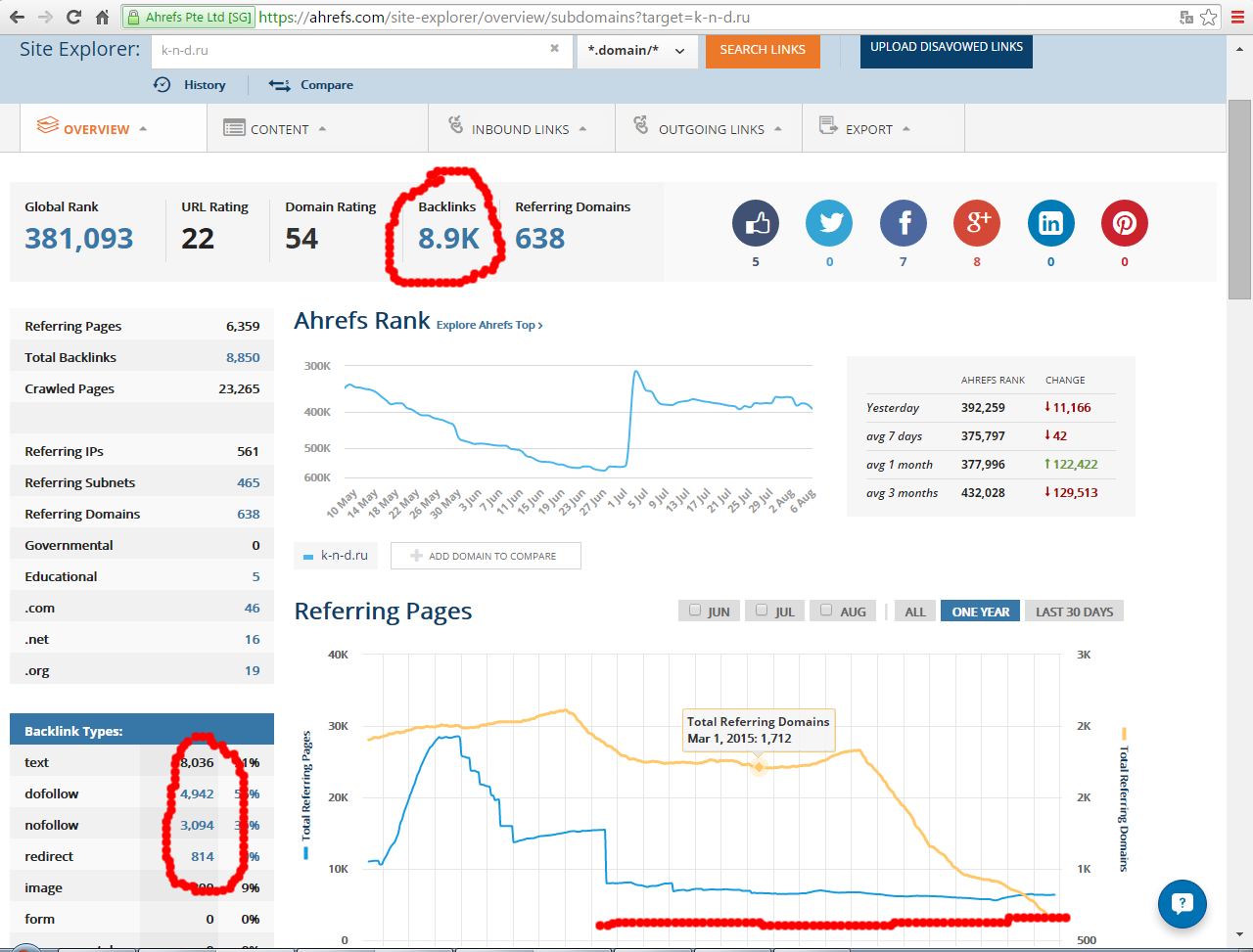Toggle the JUL checkbox
The width and height of the screenshot is (1253, 952).
(x=762, y=611)
